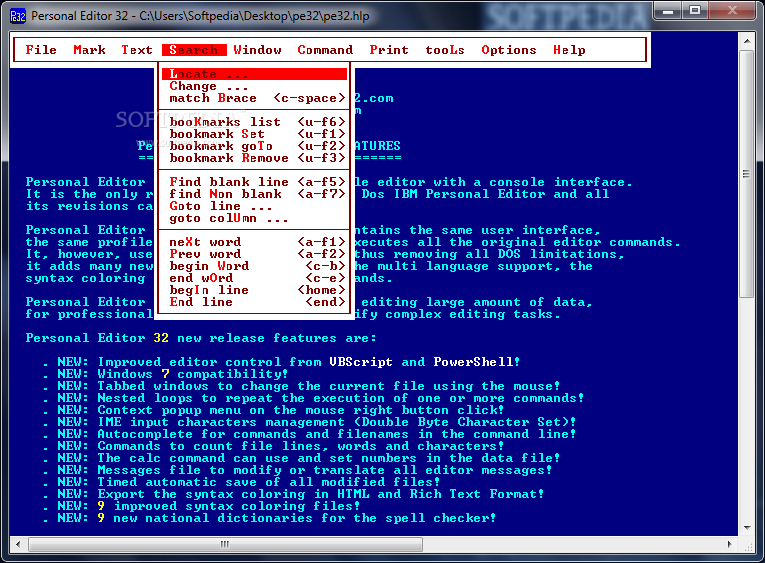Choose bookmark Remove entry
The height and width of the screenshot is (563, 765).
click(254, 158)
